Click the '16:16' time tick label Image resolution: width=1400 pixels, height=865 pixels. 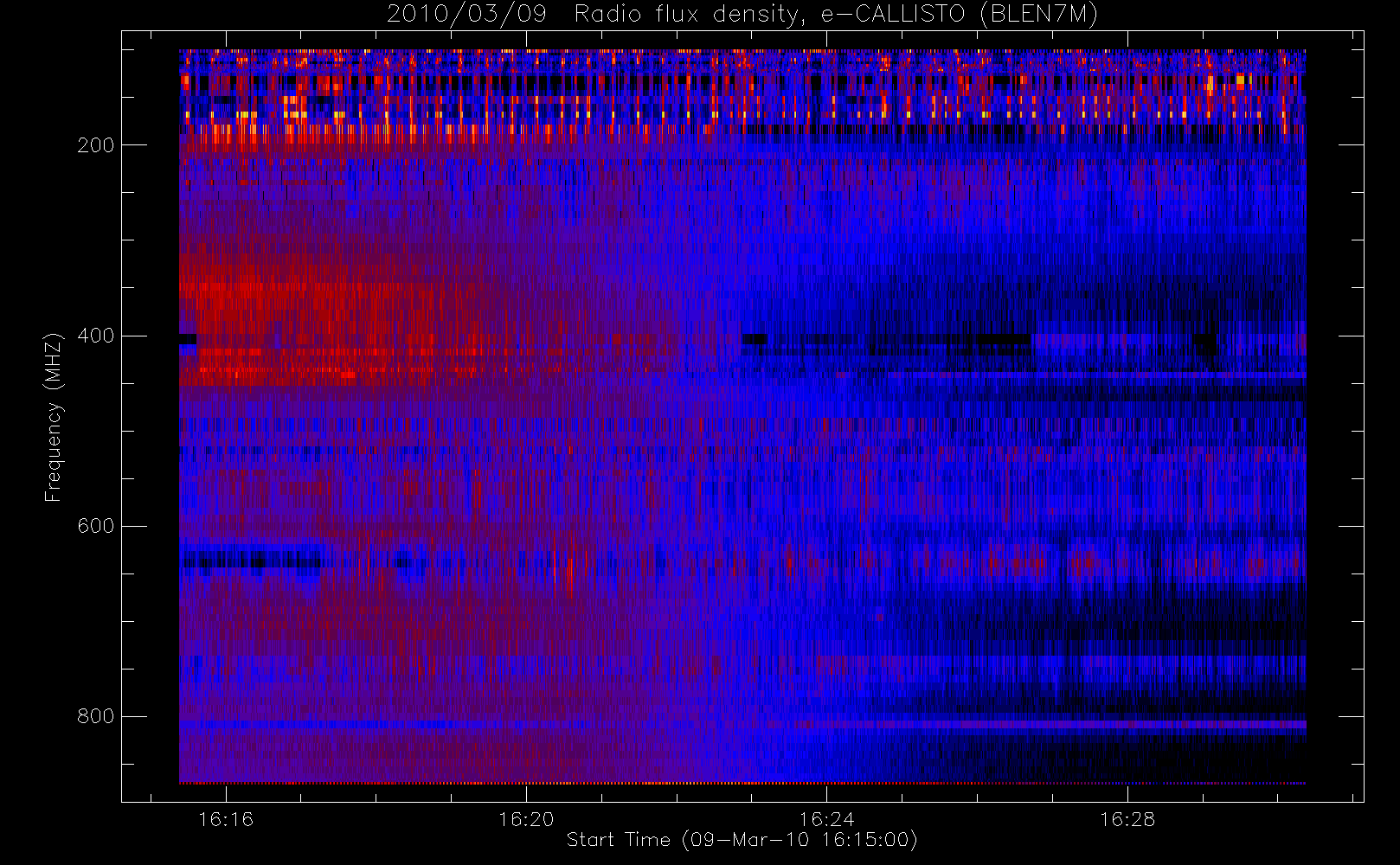coord(226,819)
